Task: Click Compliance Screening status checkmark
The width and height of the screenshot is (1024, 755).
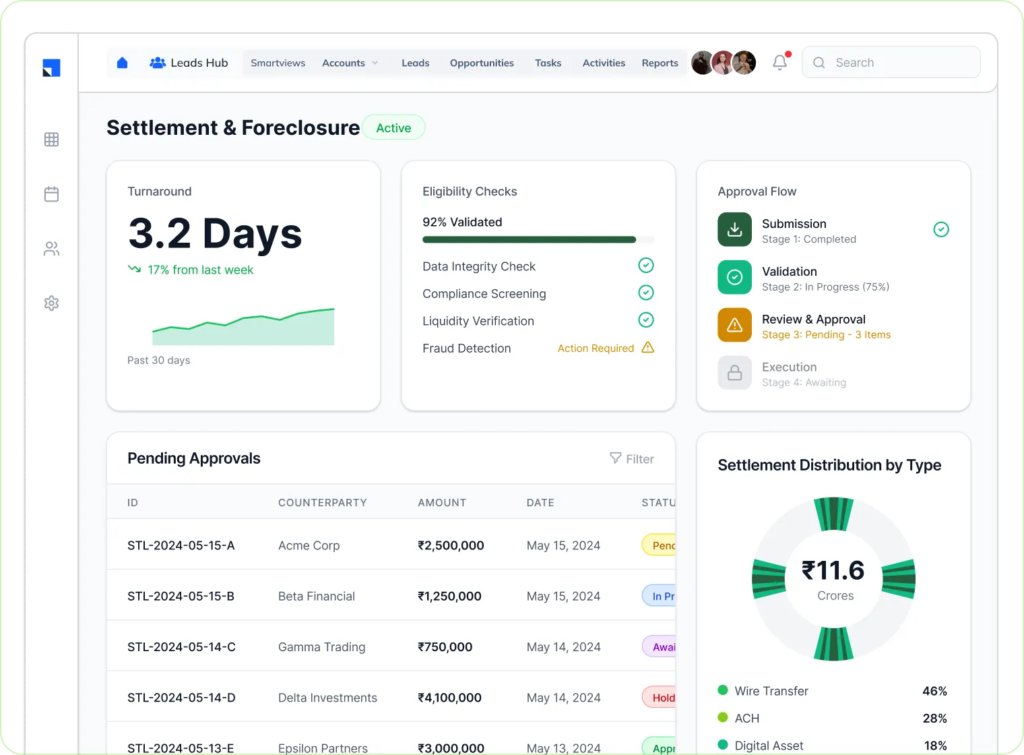Action: [x=646, y=293]
